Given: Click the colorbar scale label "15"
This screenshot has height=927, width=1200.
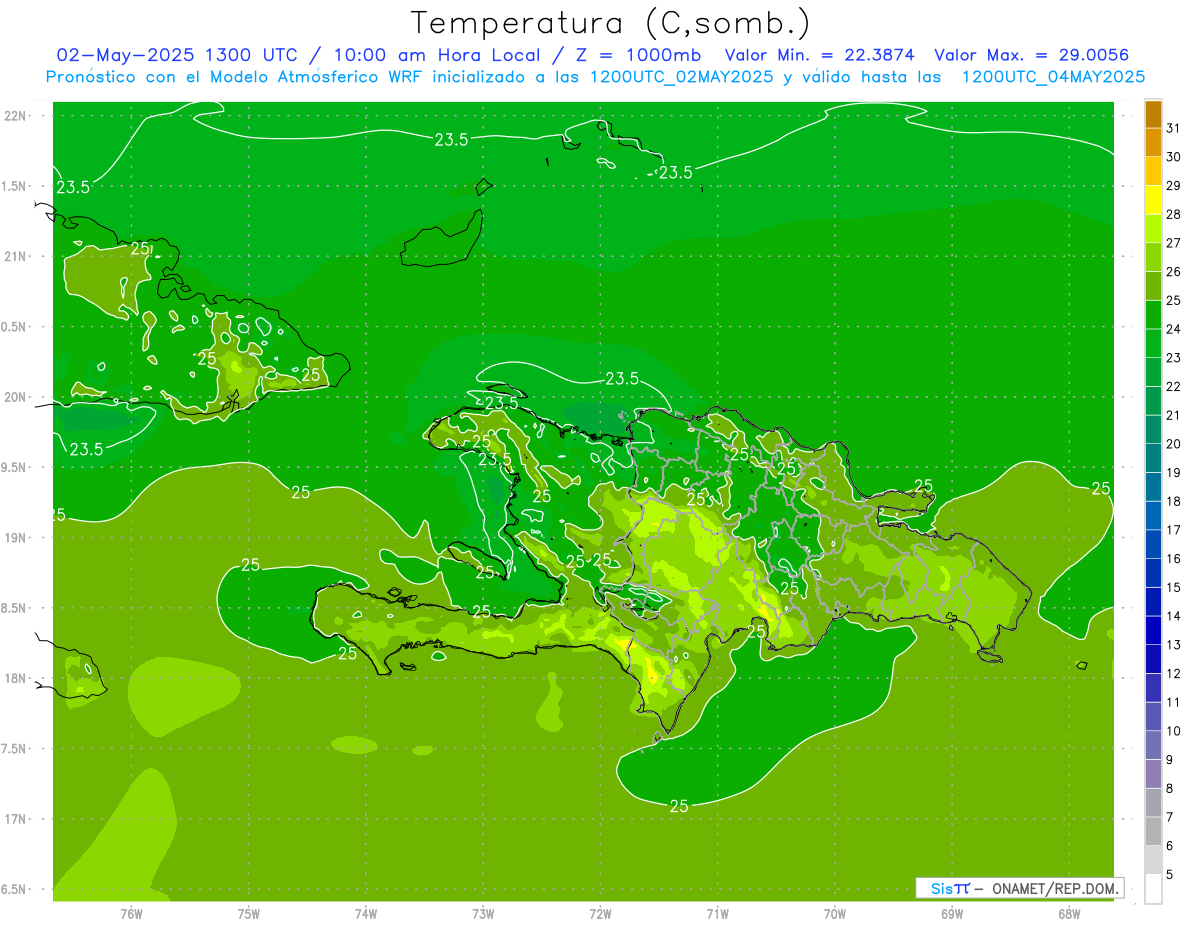Looking at the screenshot, I should pos(1174,587).
